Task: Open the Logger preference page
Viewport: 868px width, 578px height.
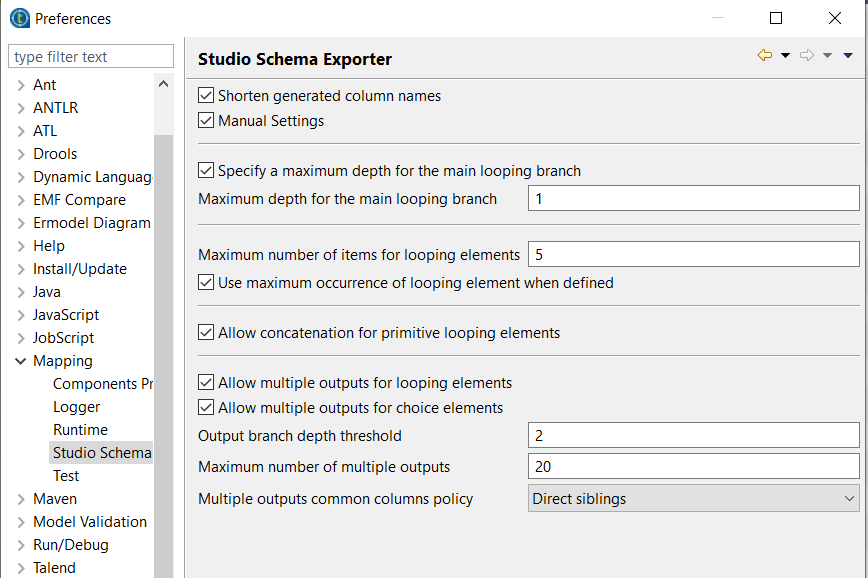Action: pos(77,407)
